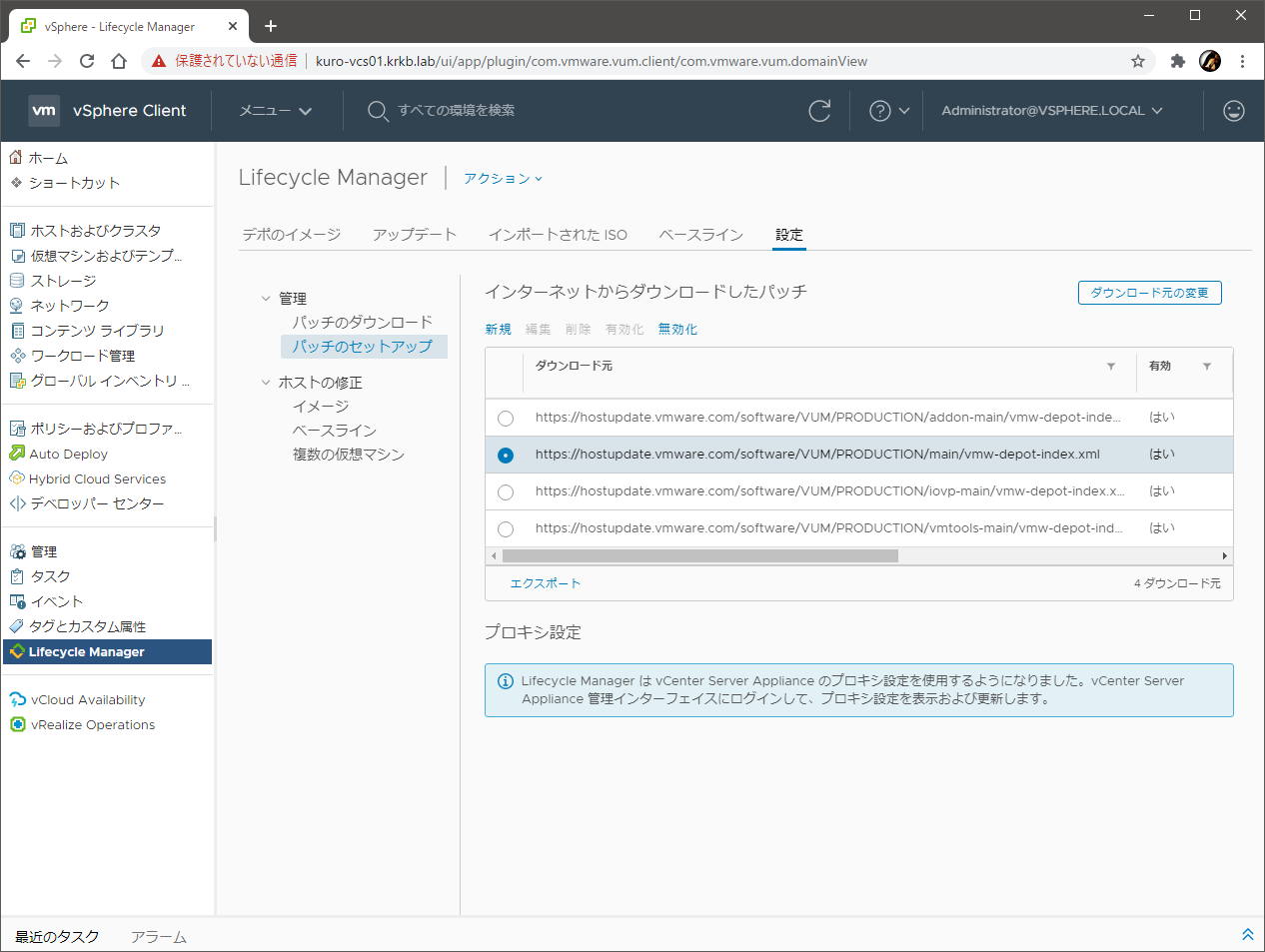Click the horizontal scrollbar under the depot table
This screenshot has height=952, width=1265.
pyautogui.click(x=699, y=556)
